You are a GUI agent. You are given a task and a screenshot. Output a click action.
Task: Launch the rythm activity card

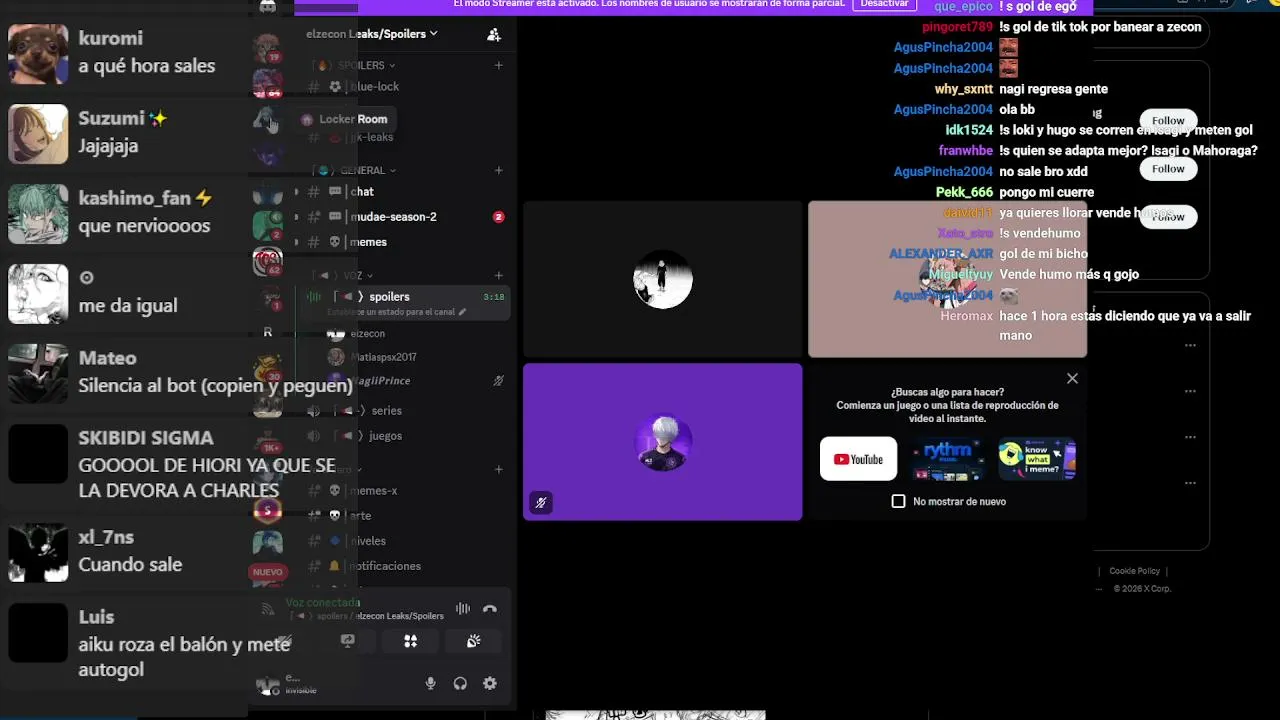[x=948, y=459]
